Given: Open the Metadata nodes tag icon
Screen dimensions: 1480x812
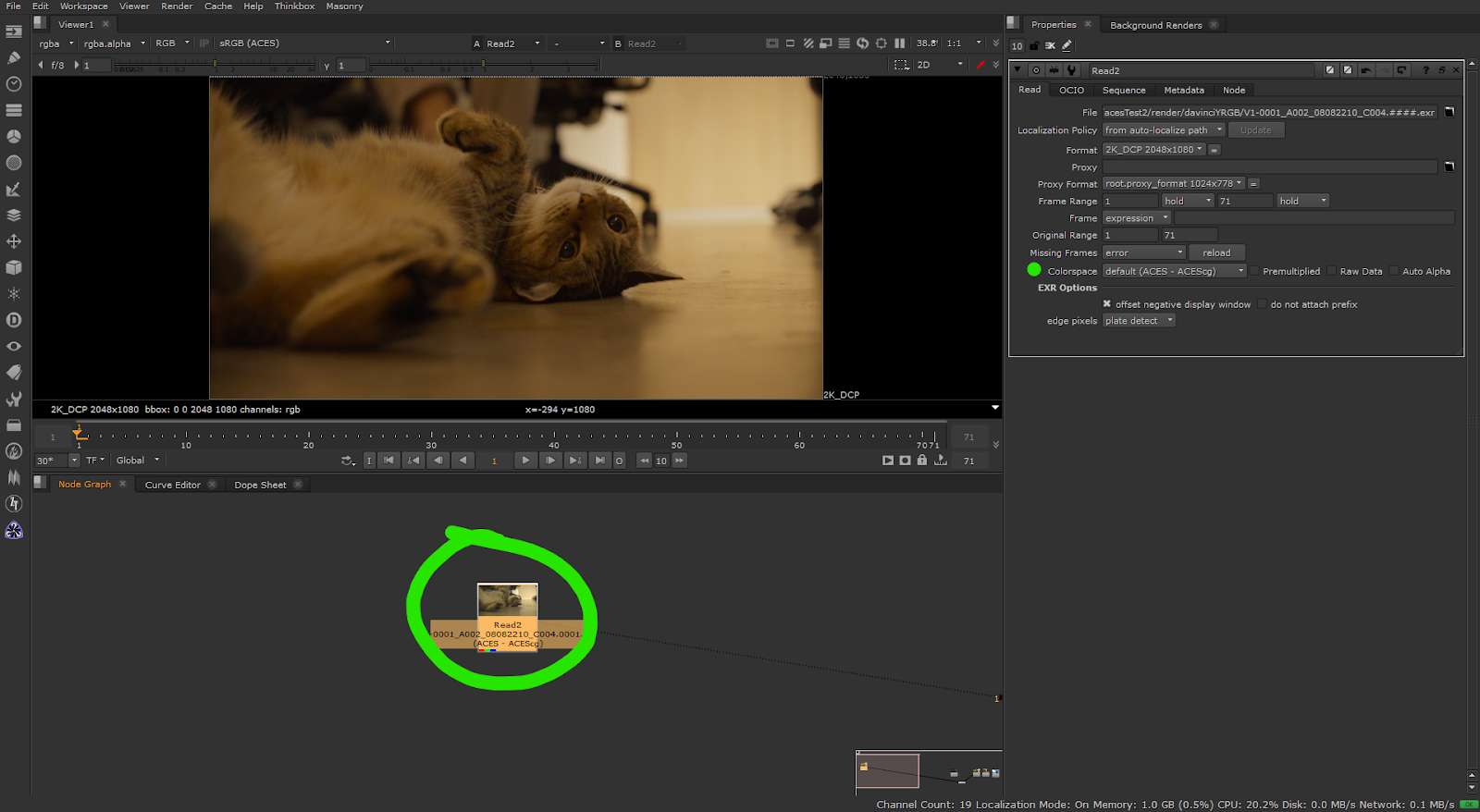Looking at the screenshot, I should click(x=14, y=372).
